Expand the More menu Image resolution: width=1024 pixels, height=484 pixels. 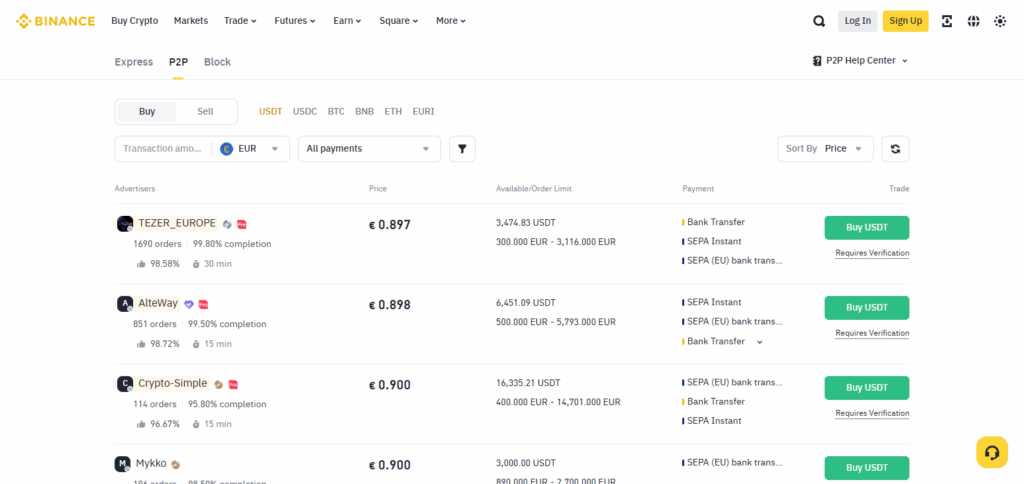point(451,21)
